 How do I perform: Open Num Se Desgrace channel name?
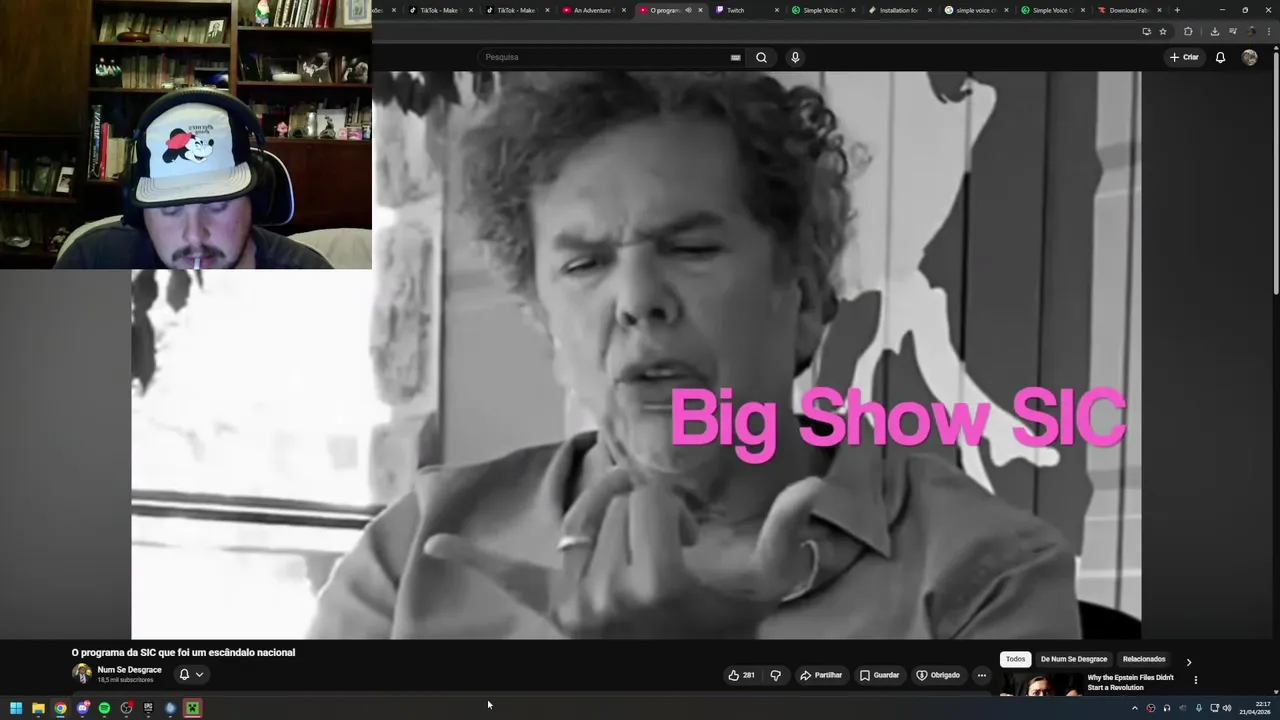(129, 670)
